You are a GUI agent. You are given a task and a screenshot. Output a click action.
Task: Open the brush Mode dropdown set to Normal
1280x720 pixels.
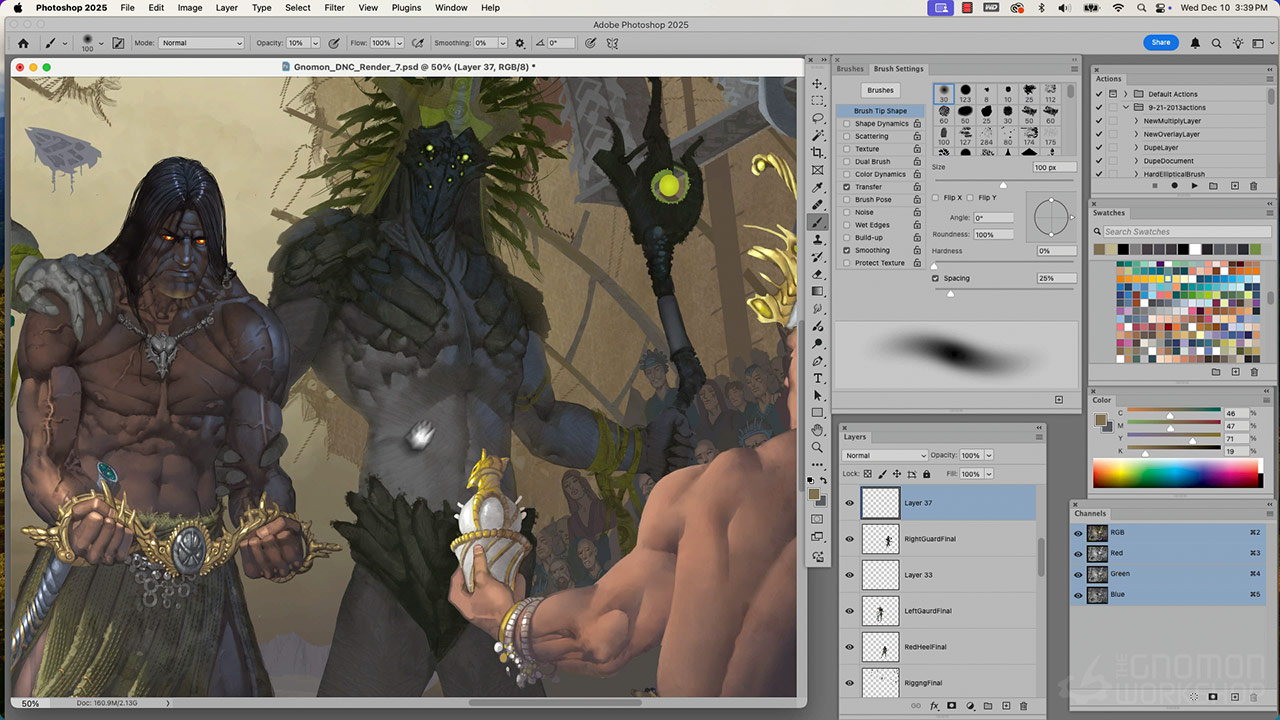tap(201, 43)
